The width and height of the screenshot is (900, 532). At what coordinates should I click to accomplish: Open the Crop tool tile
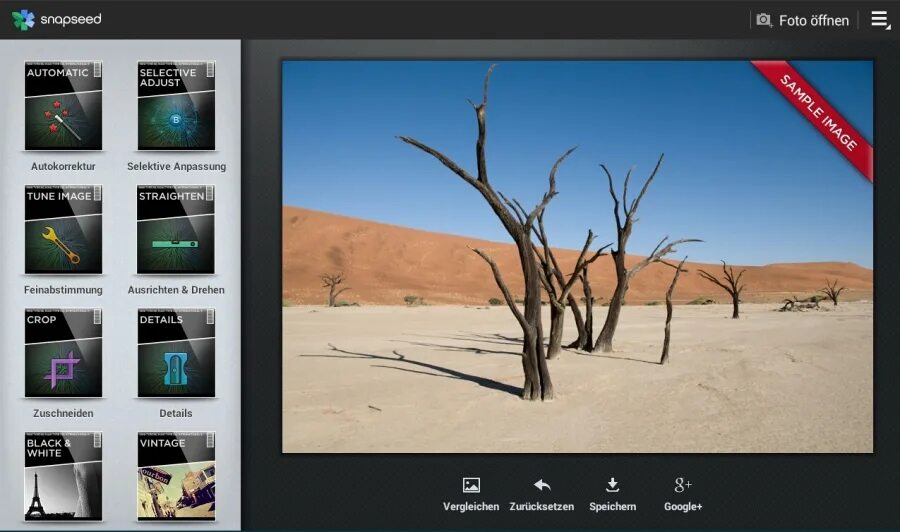tap(63, 352)
